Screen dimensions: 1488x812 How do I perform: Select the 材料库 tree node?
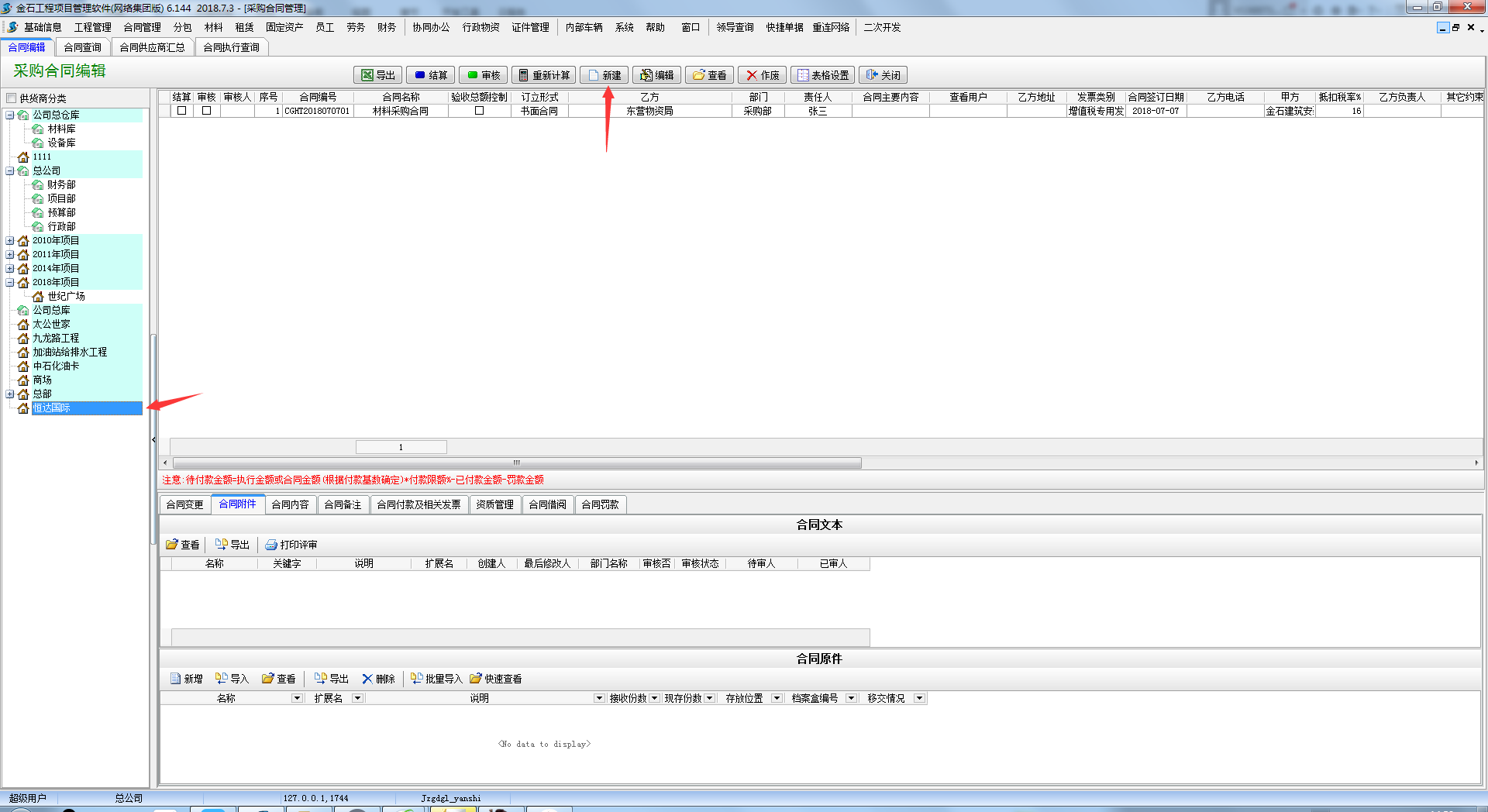(61, 129)
